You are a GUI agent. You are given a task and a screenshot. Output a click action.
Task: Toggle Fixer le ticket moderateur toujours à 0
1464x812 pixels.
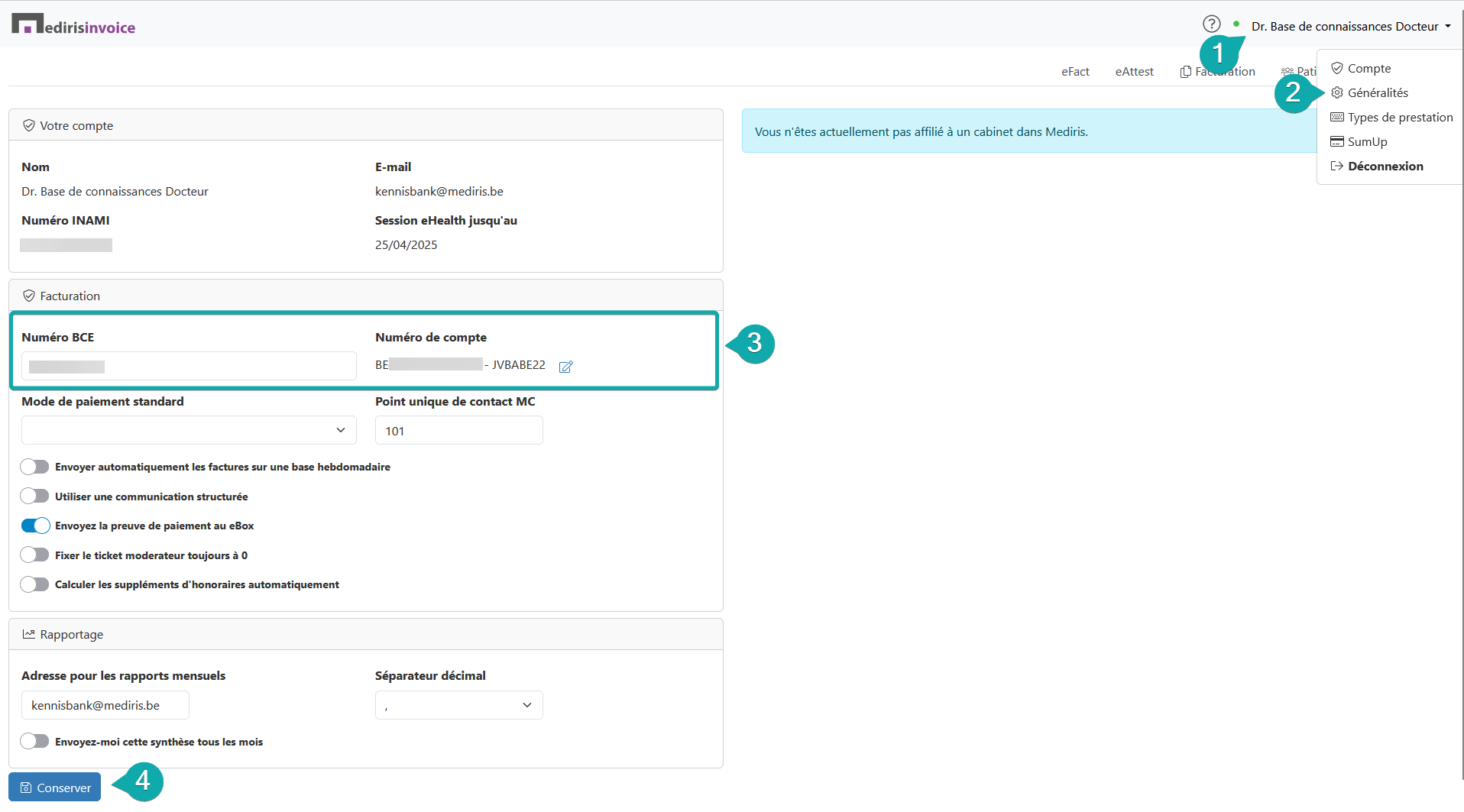coord(35,555)
